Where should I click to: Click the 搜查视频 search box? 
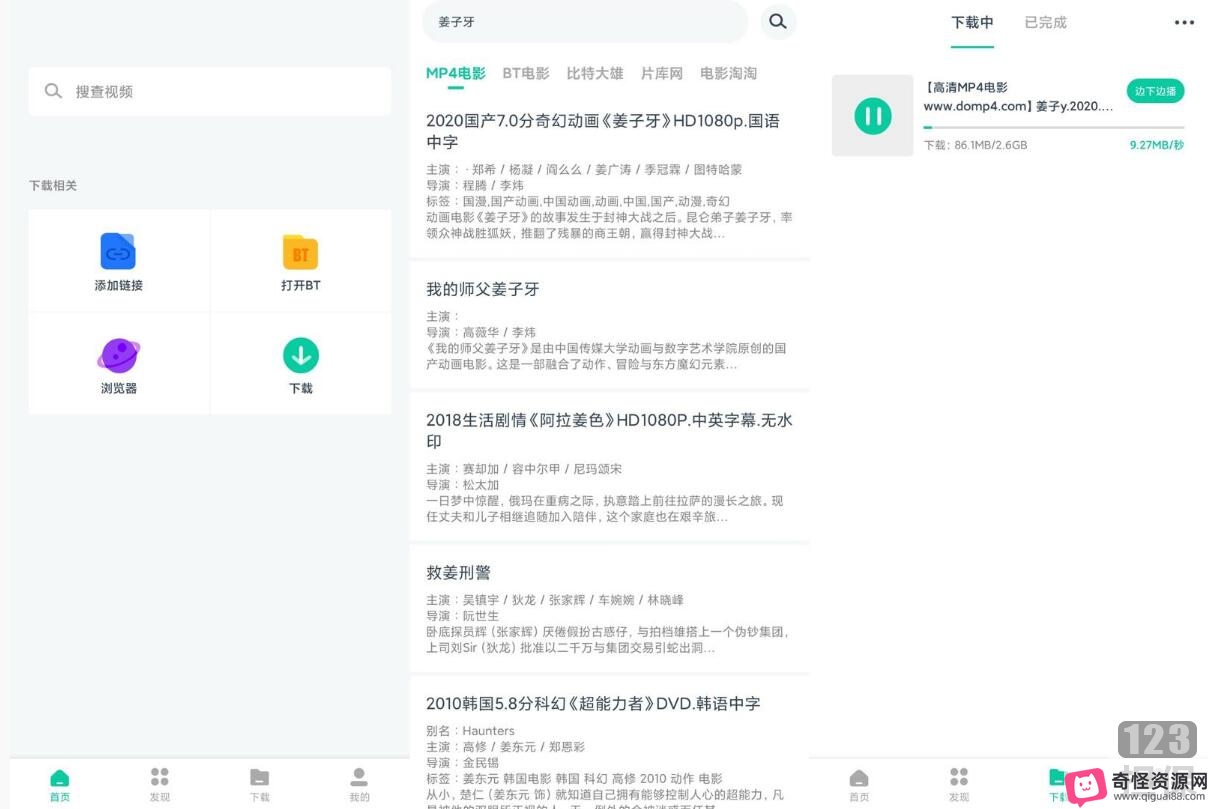[x=210, y=91]
